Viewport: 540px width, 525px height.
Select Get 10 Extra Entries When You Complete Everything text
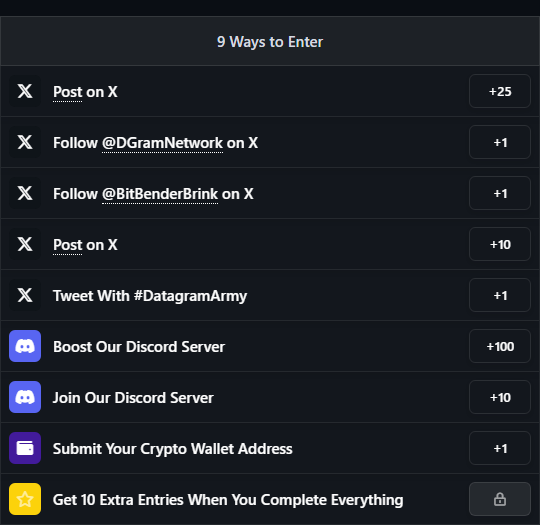point(228,500)
